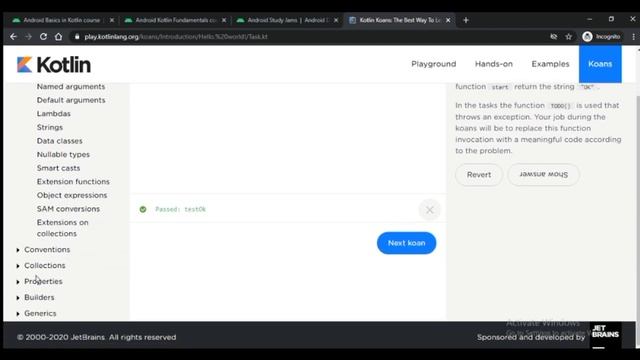Open the Hands-on nav item
Image resolution: width=640 pixels, height=360 pixels.
coord(493,64)
